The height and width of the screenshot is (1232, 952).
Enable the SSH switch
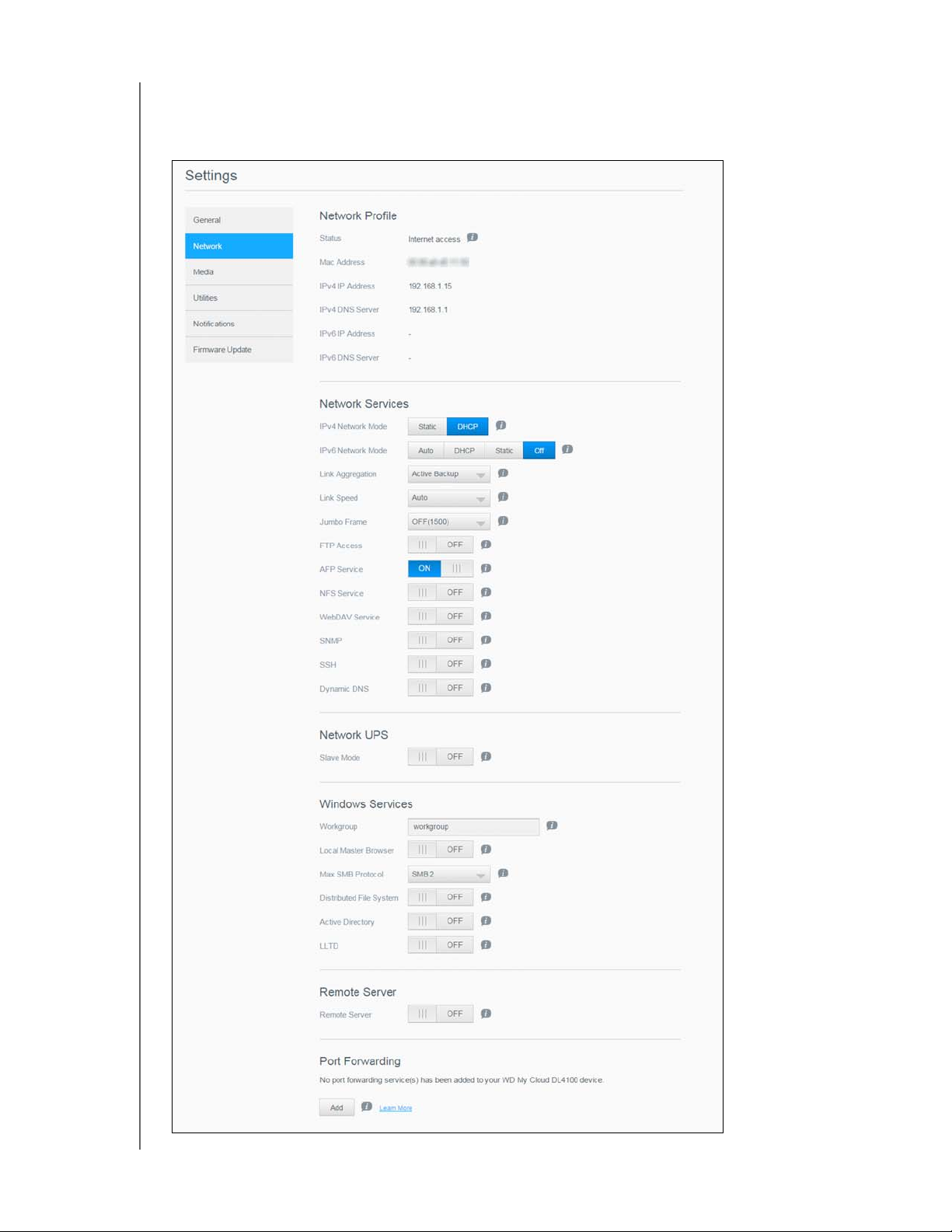(x=441, y=664)
